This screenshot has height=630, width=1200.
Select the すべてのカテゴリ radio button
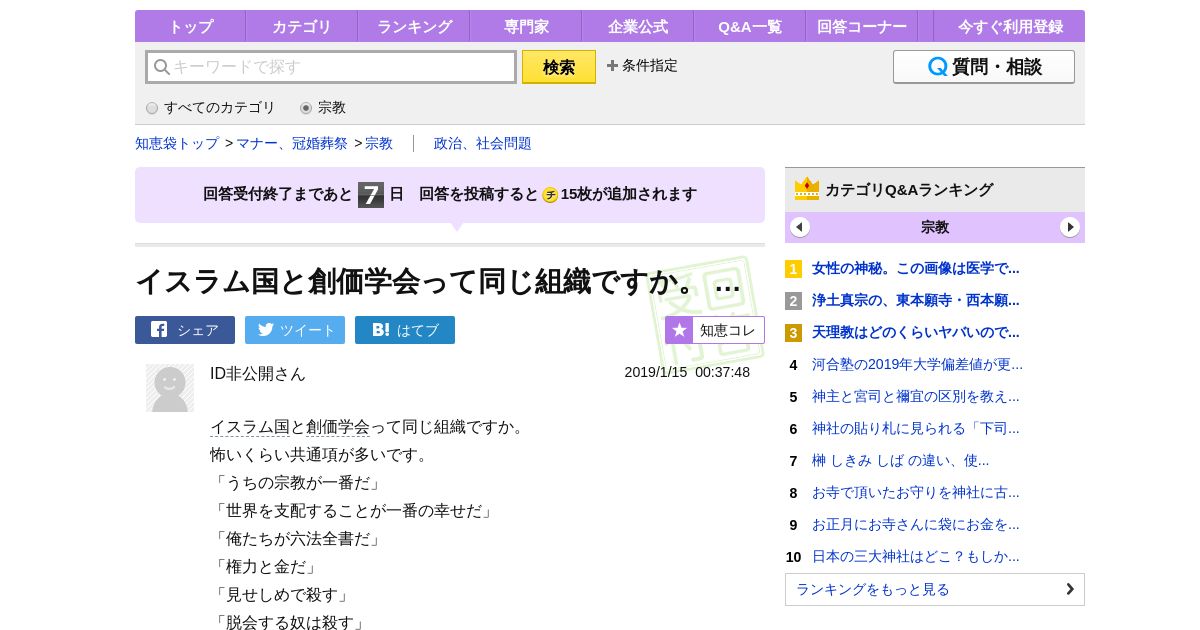tap(152, 108)
